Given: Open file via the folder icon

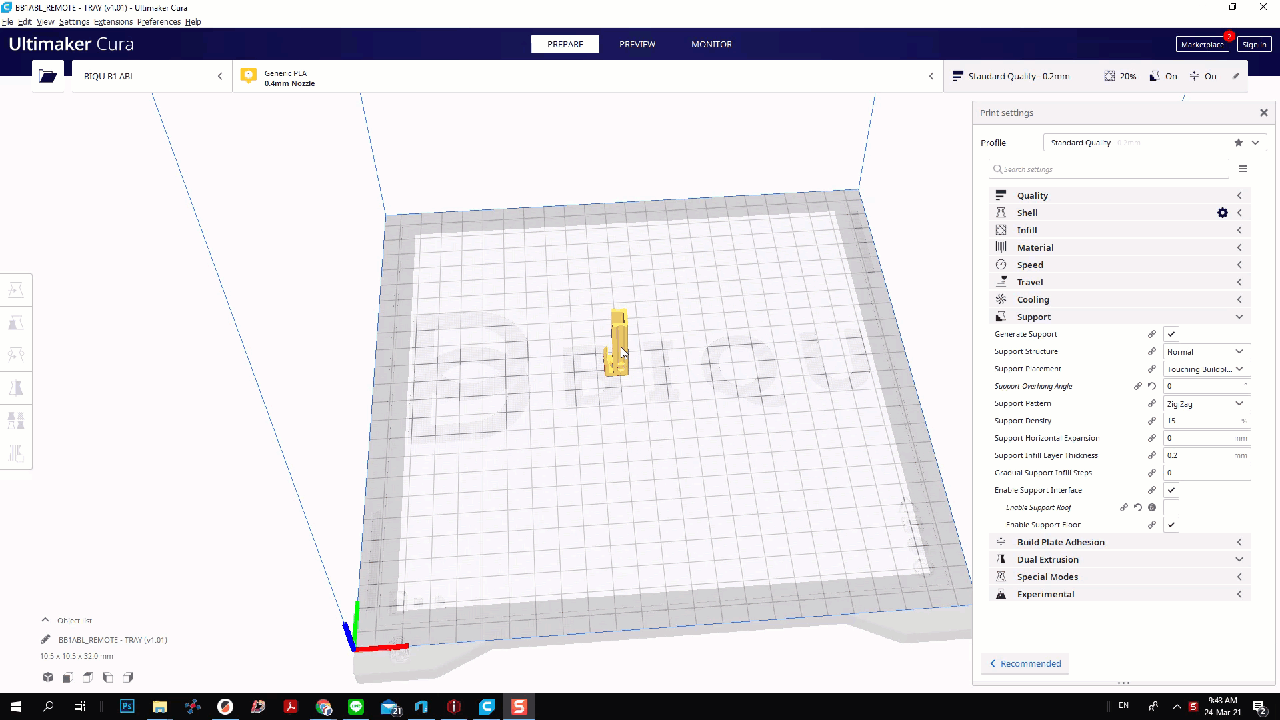Looking at the screenshot, I should coord(47,76).
